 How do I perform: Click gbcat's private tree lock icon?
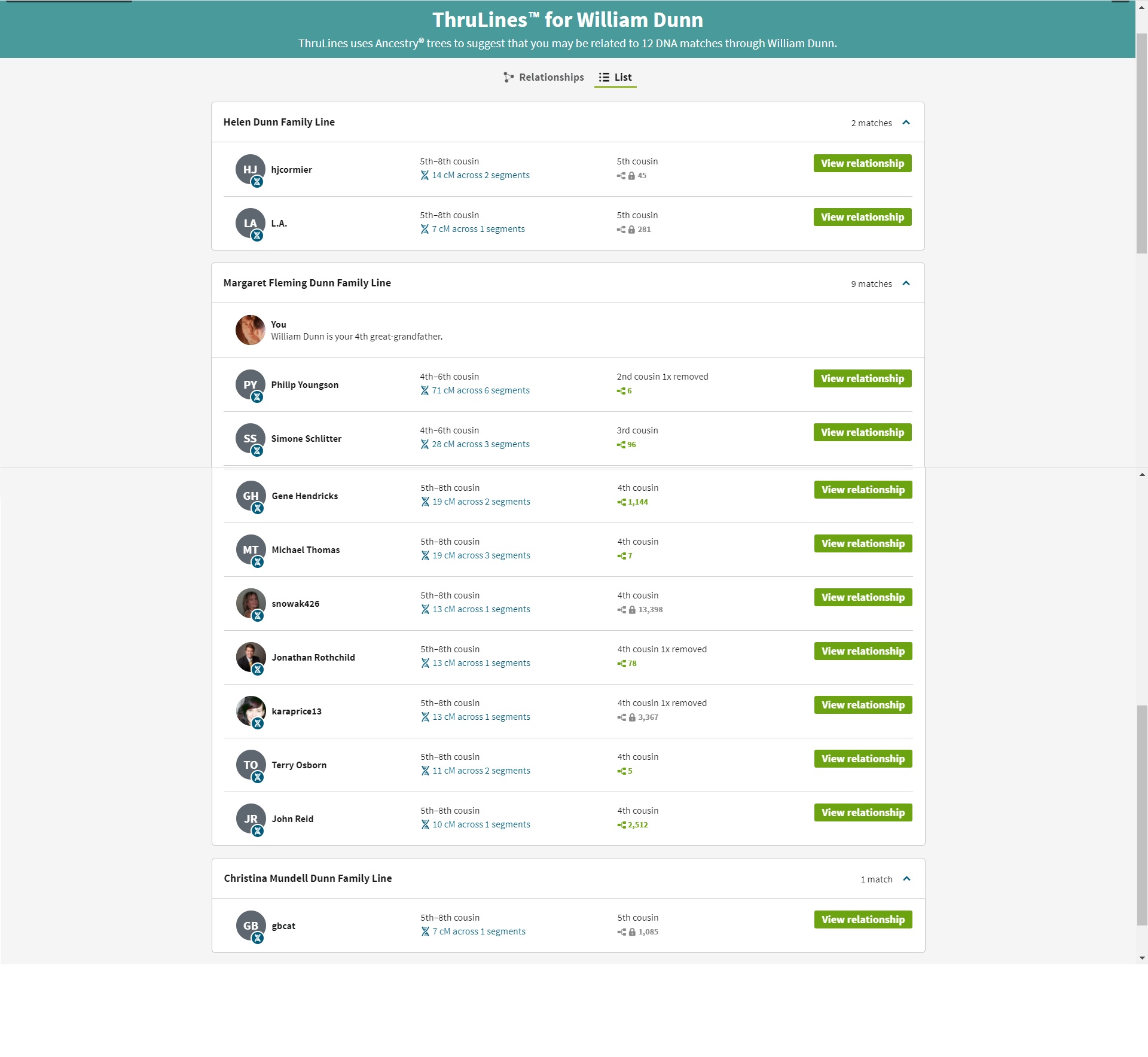(632, 932)
